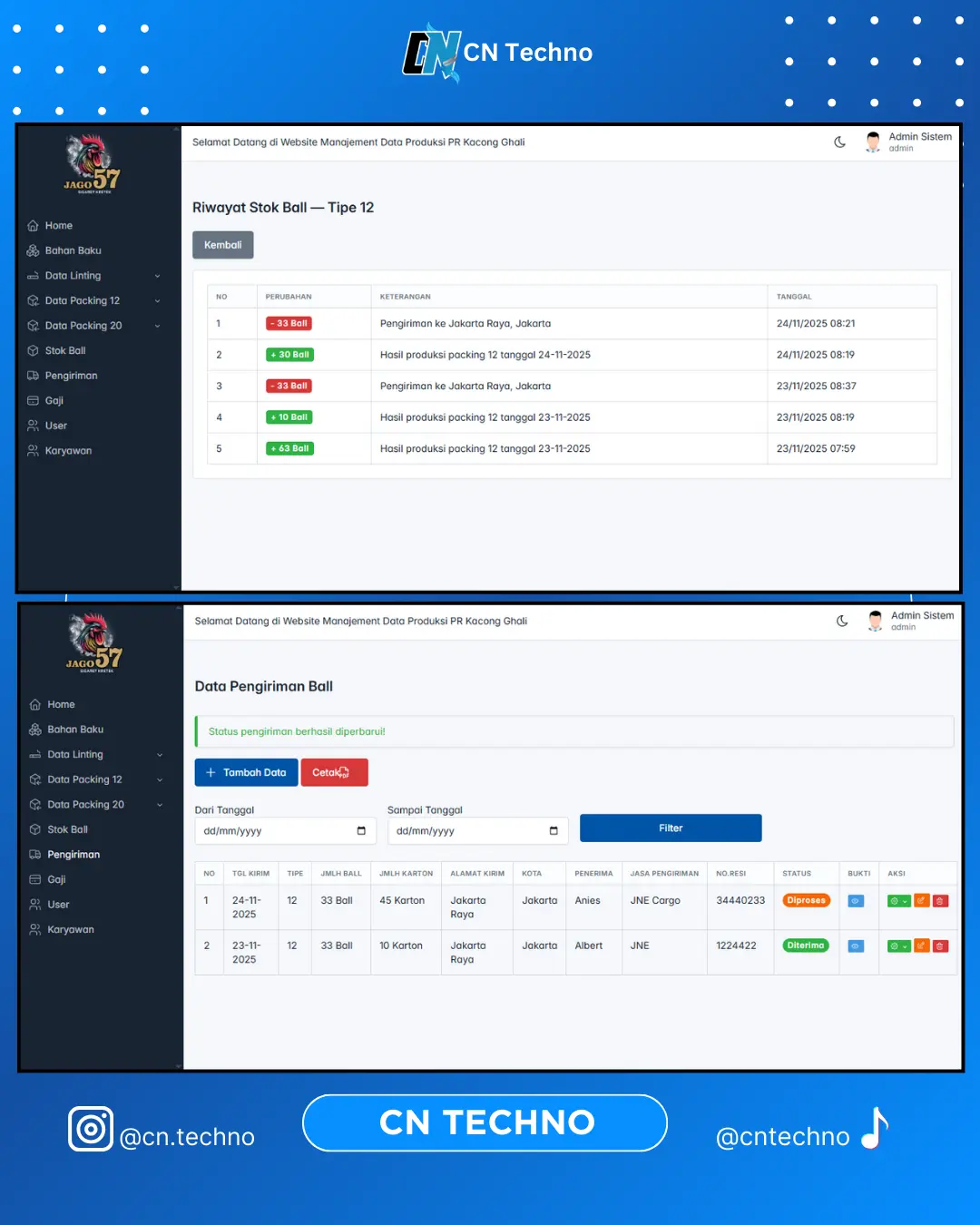Viewport: 980px width, 1225px height.
Task: Open green status dropdown for Albert shipment
Action: click(x=898, y=946)
